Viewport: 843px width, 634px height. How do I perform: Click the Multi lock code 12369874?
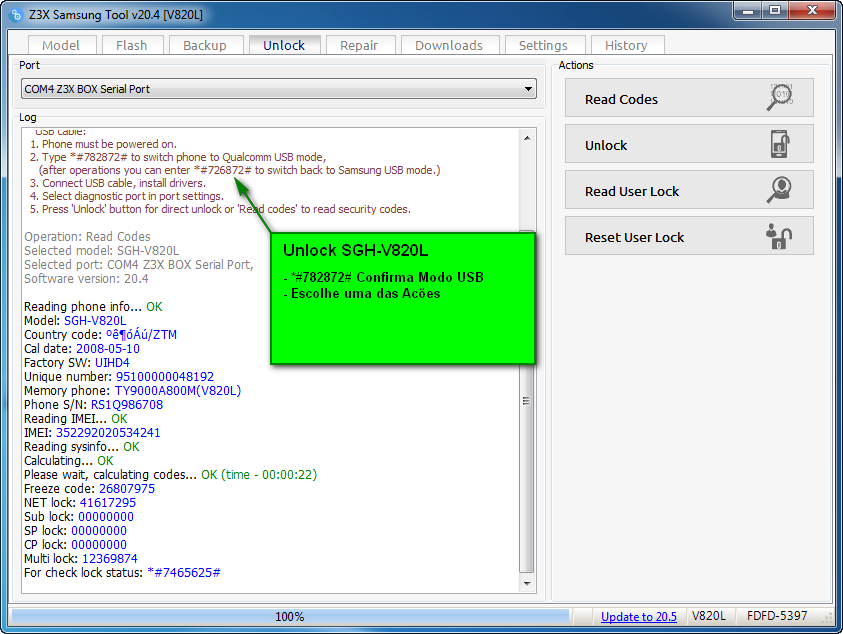pyautogui.click(x=110, y=559)
